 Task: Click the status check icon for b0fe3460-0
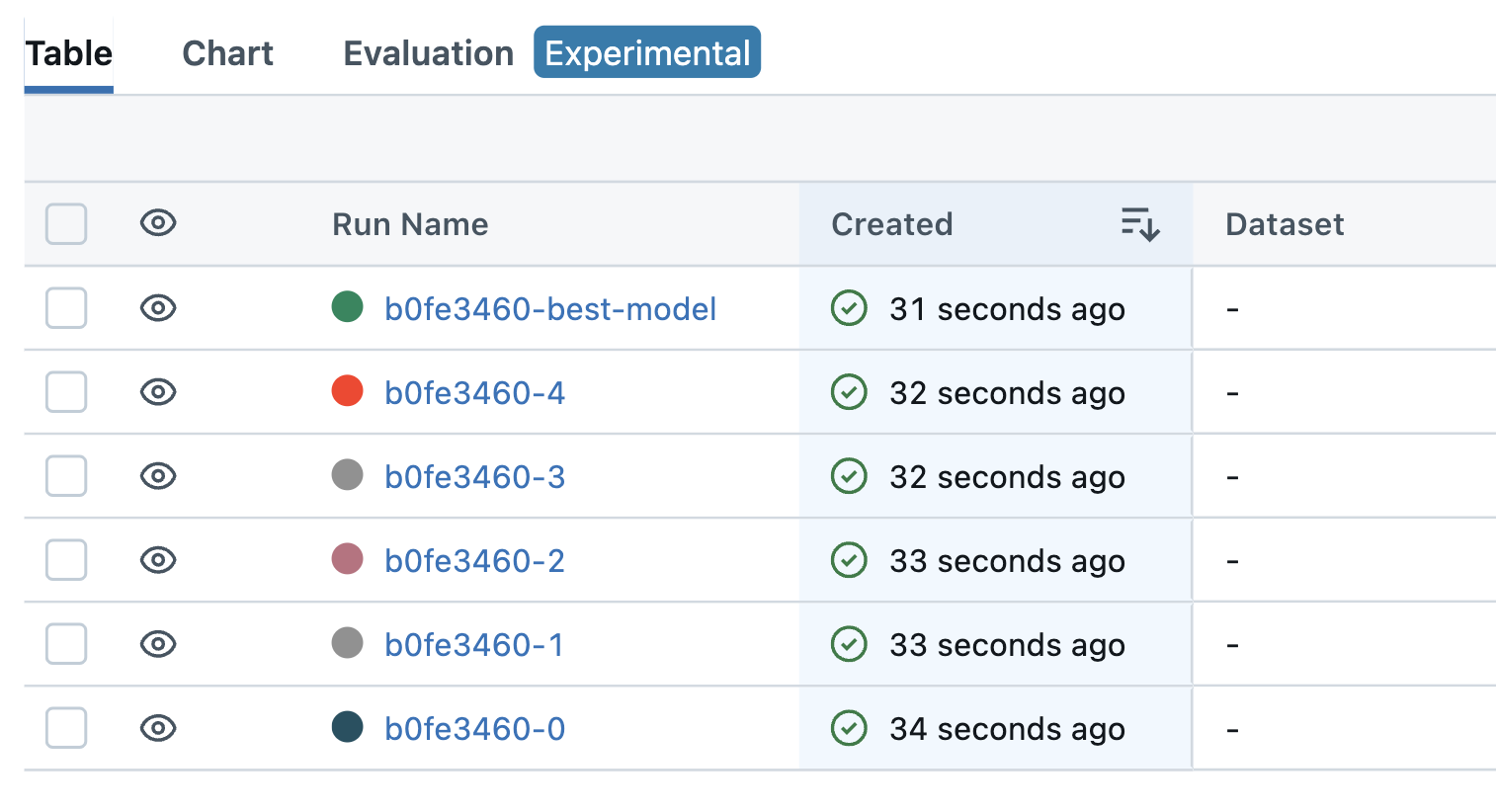tap(849, 728)
